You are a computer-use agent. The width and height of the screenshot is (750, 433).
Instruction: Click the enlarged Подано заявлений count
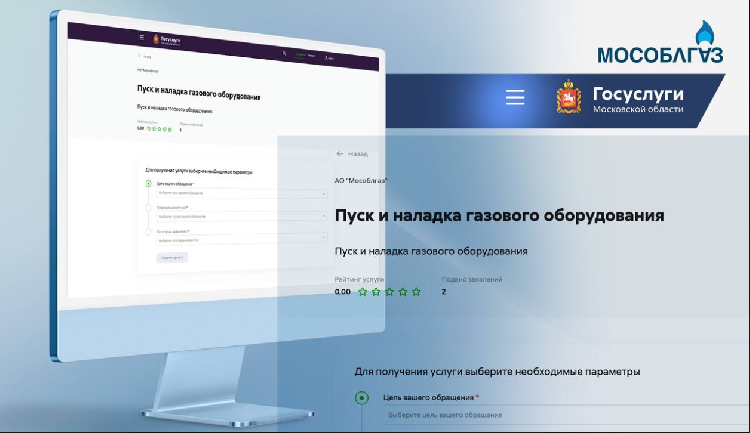tap(444, 292)
